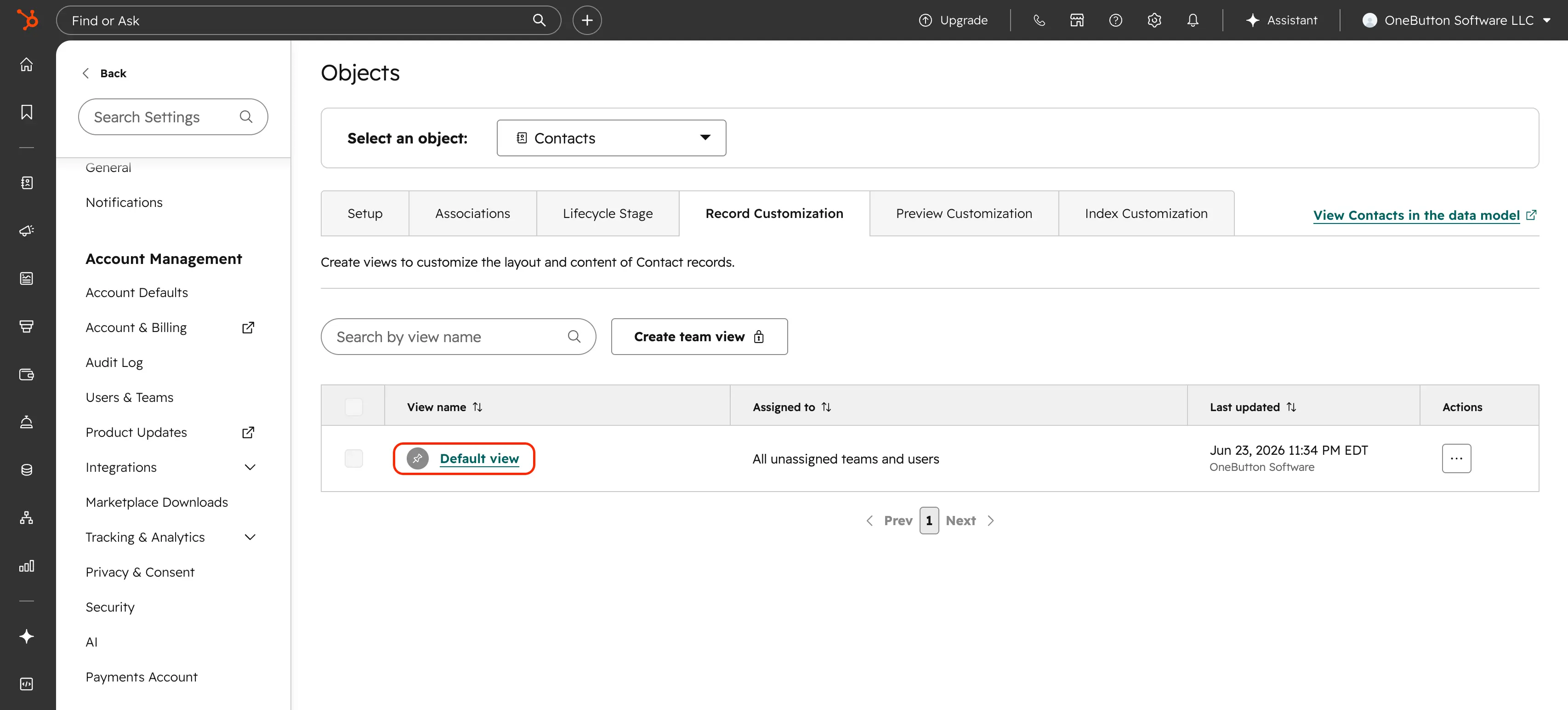Click the Back link in settings sidebar
The width and height of the screenshot is (1568, 710).
coord(104,73)
